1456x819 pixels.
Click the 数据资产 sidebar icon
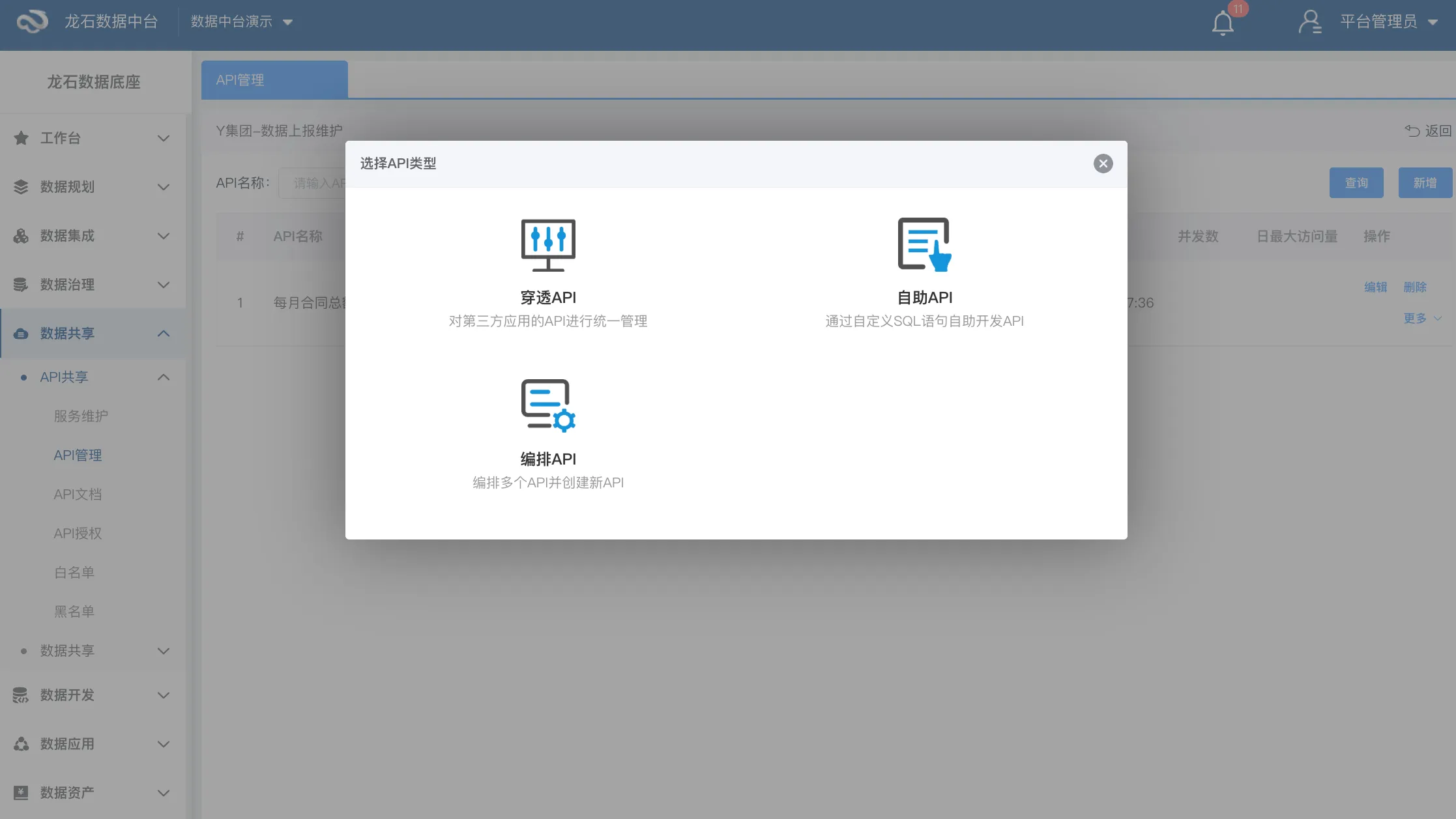(21, 793)
